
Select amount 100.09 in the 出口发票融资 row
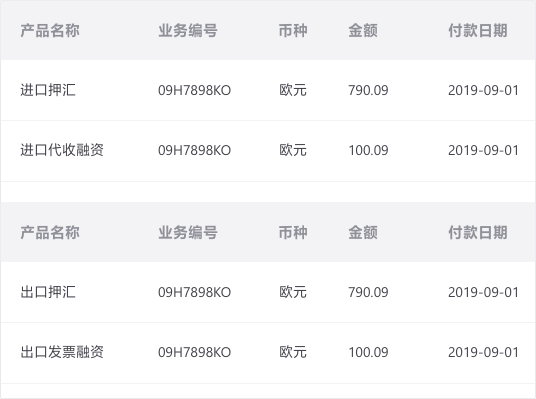368,352
